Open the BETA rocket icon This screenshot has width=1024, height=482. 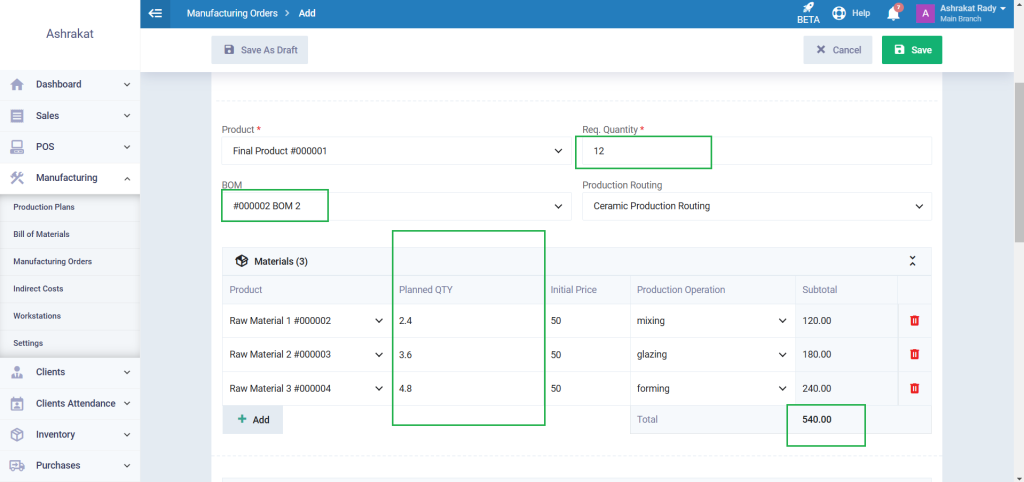(x=808, y=8)
